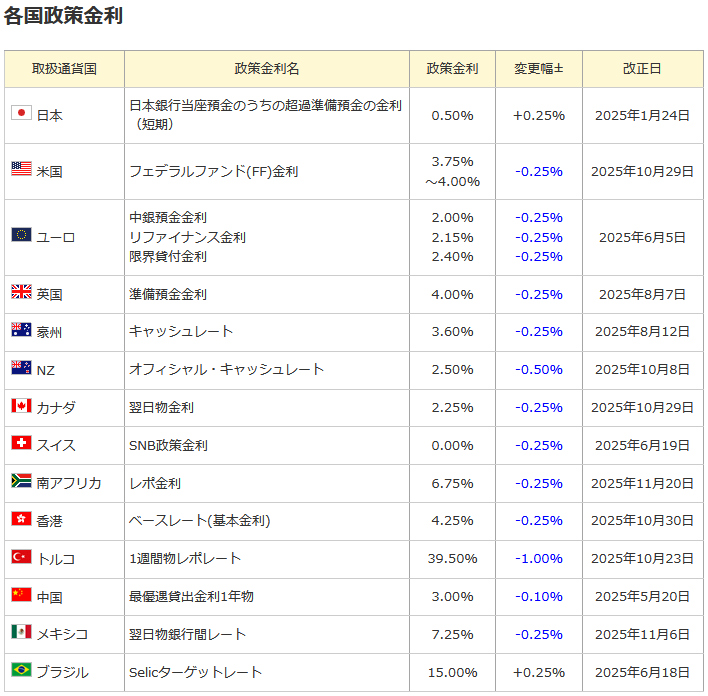Click the Japan flag icon

click(21, 113)
